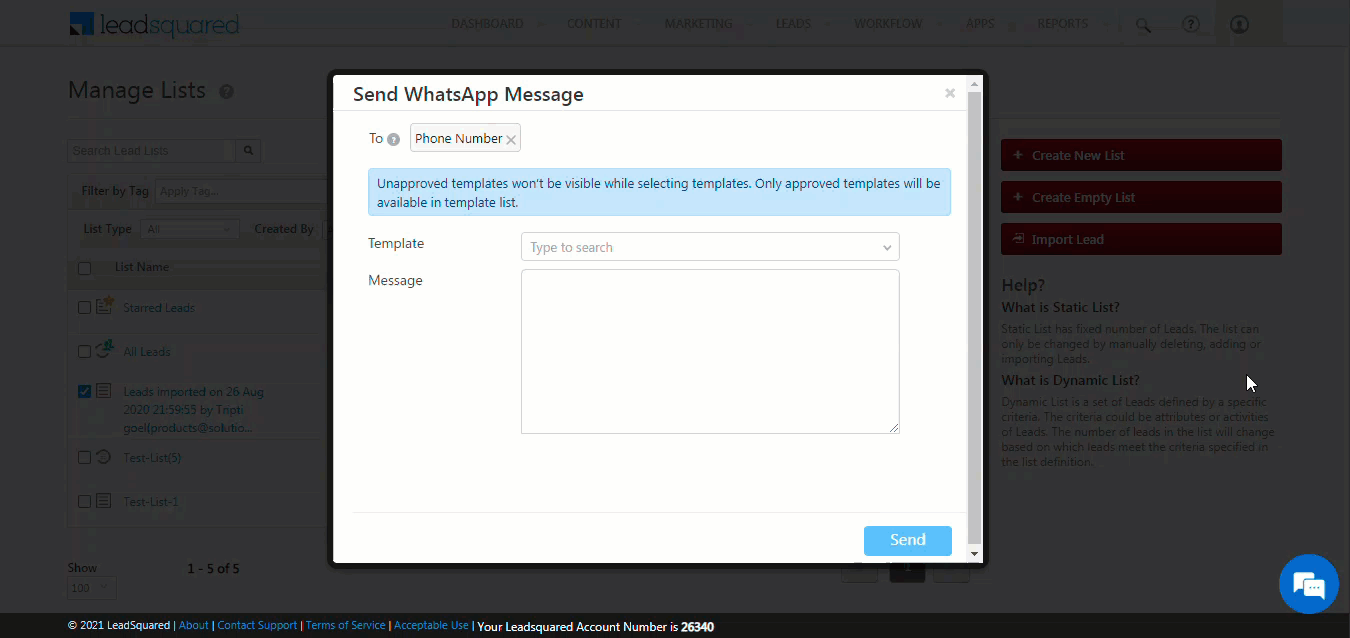Open the Acceptable Use link
This screenshot has width=1350, height=638.
point(431,626)
